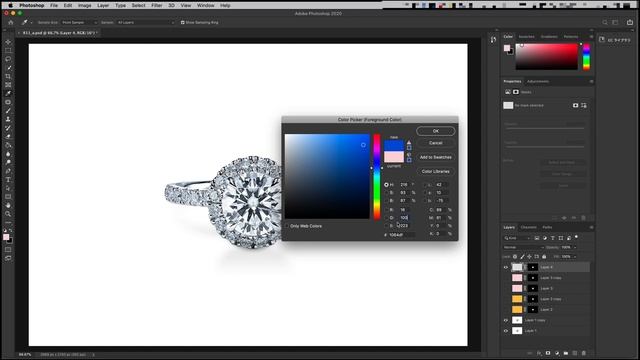Open the layer Kind filter dropdown

tap(517, 238)
